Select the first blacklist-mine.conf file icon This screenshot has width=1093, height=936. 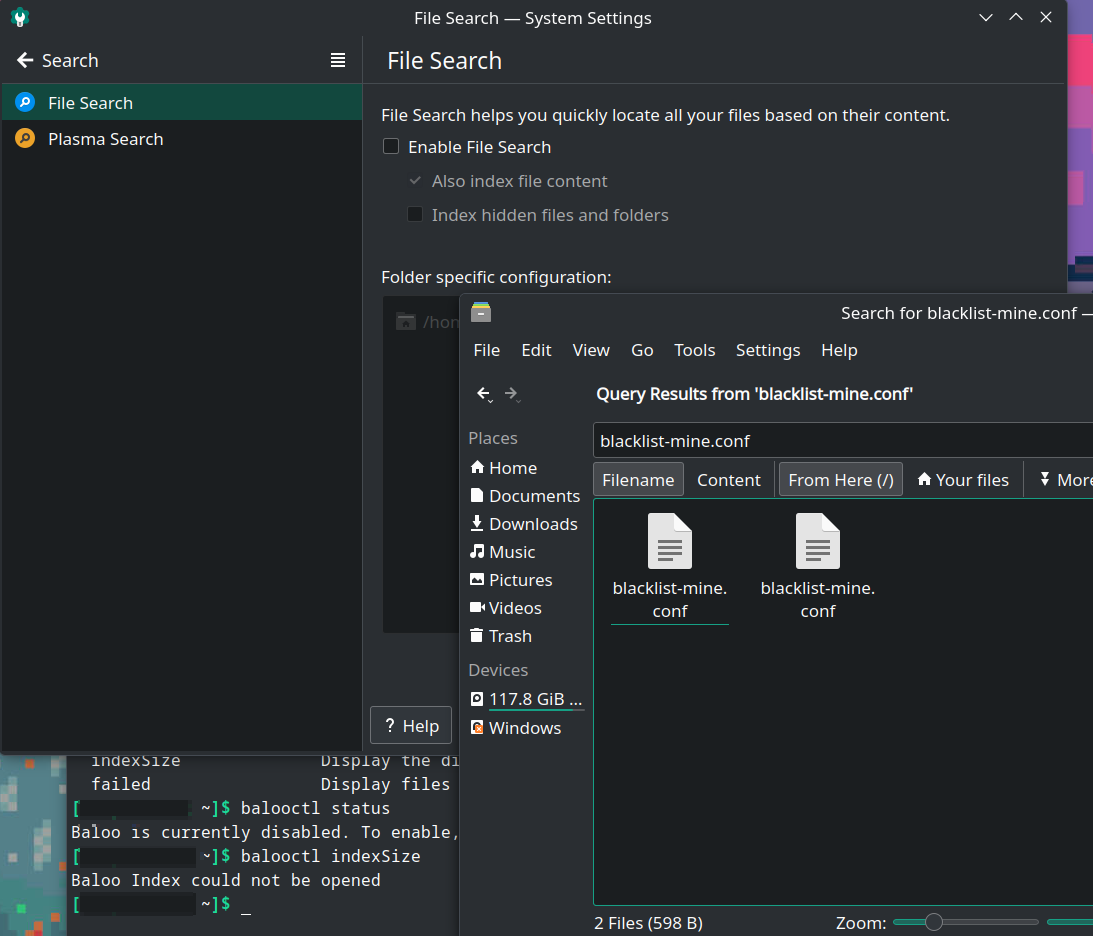coord(669,541)
